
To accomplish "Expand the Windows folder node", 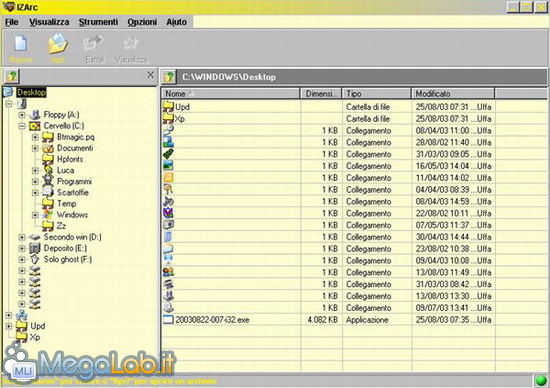I will 35,215.
